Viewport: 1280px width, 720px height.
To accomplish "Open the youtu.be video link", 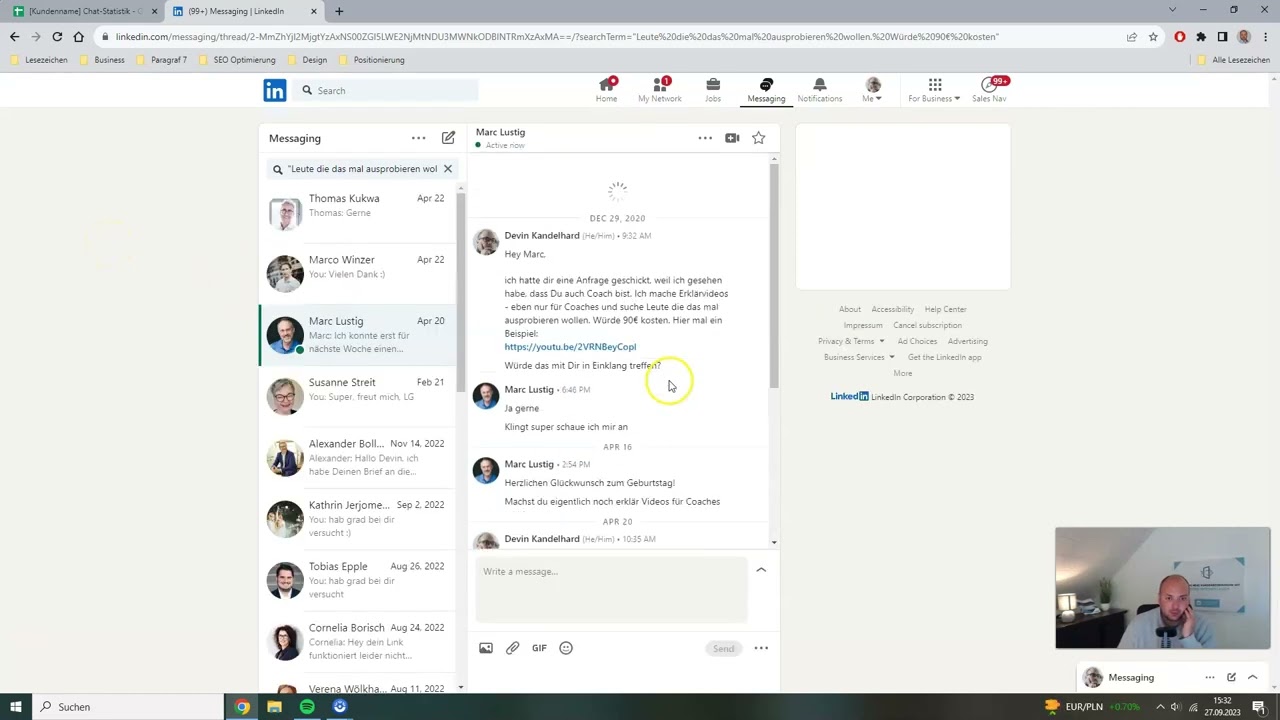I will click(x=570, y=347).
